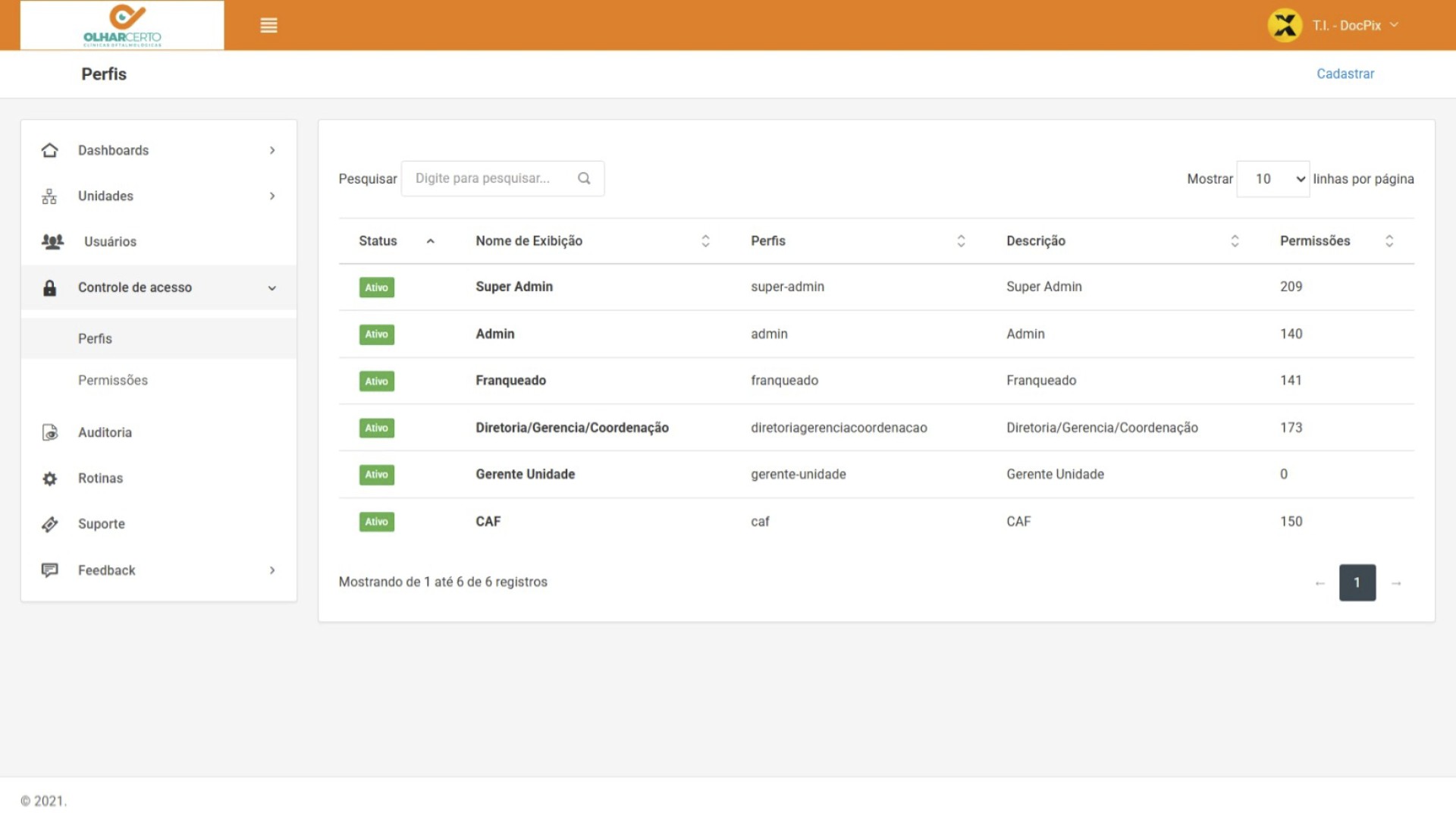This screenshot has width=1456, height=819.
Task: Click the search magnifier icon
Action: [x=584, y=178]
